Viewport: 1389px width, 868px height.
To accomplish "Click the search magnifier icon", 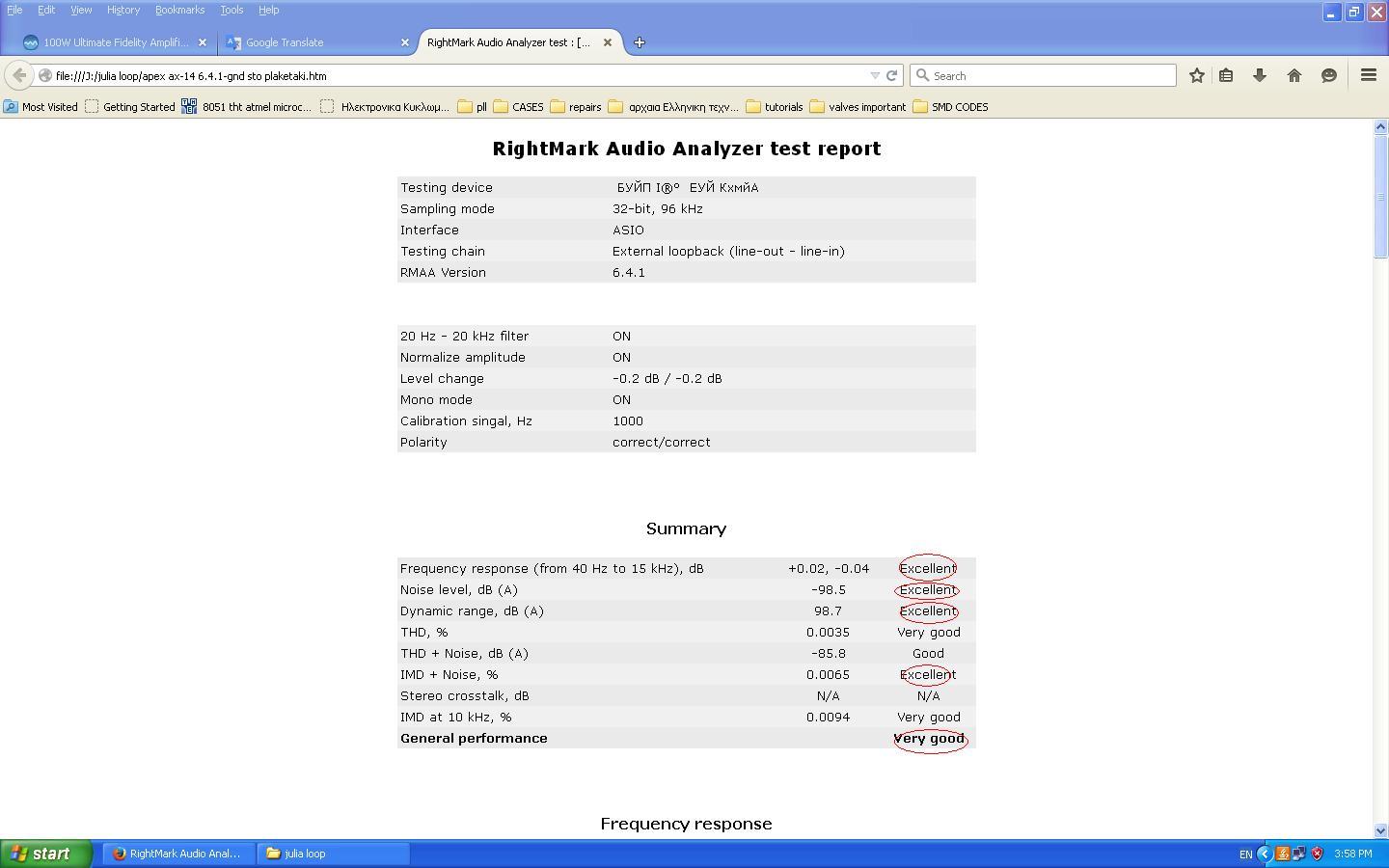I will [922, 75].
